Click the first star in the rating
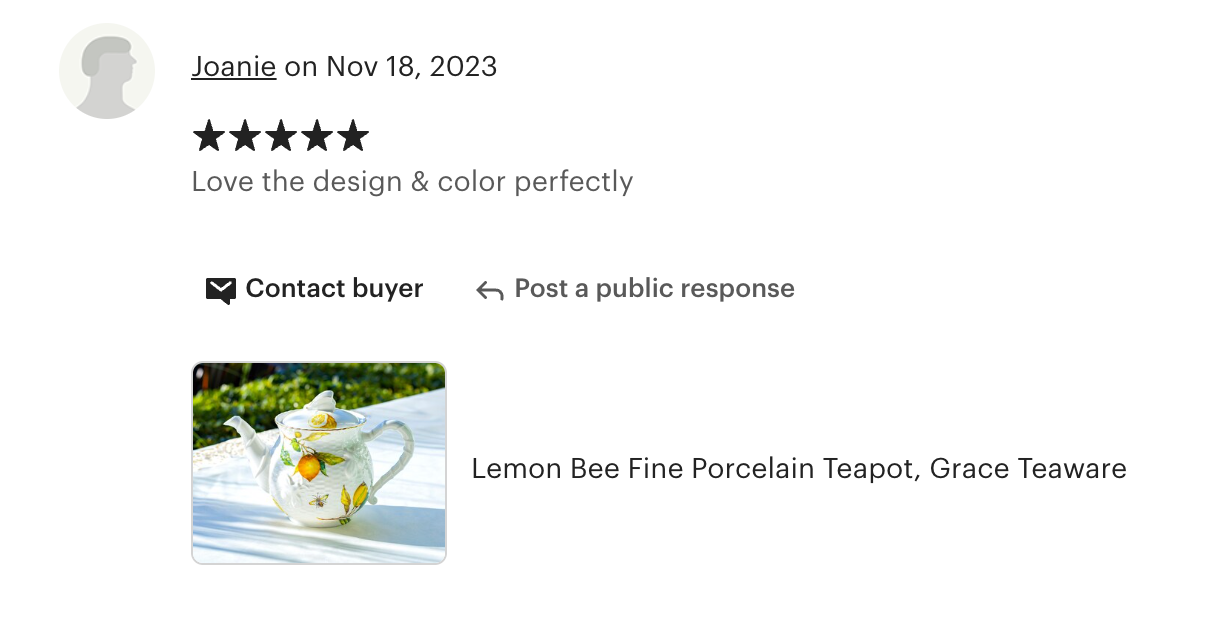Image resolution: width=1220 pixels, height=628 pixels. click(209, 136)
